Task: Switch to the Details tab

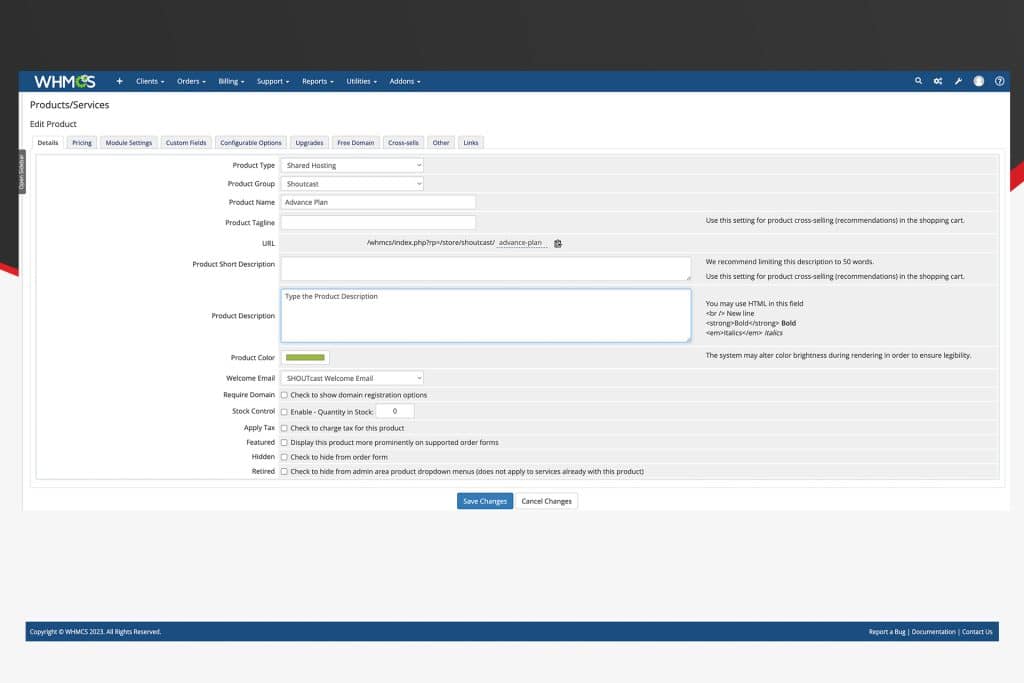Action: pyautogui.click(x=48, y=142)
